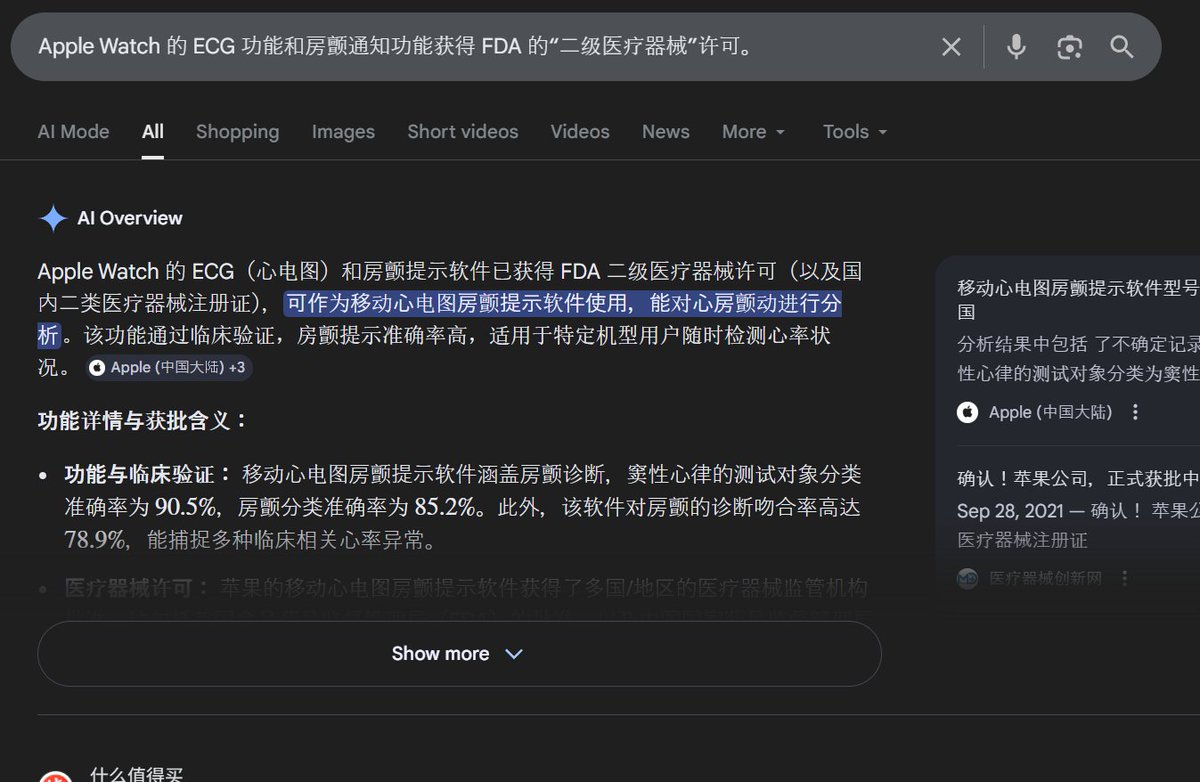Click the AI Overview heading text
Viewport: 1200px width, 782px height.
(x=130, y=218)
